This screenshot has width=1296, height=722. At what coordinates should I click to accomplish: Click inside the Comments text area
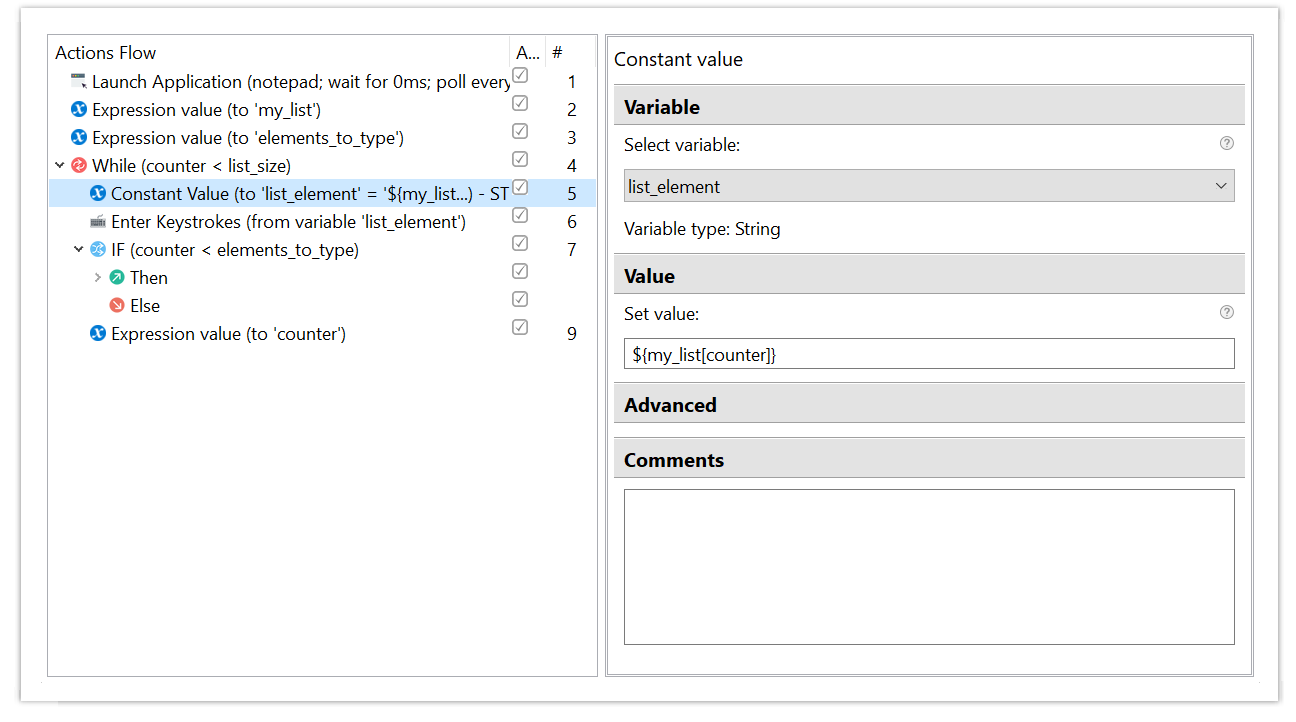(x=929, y=567)
